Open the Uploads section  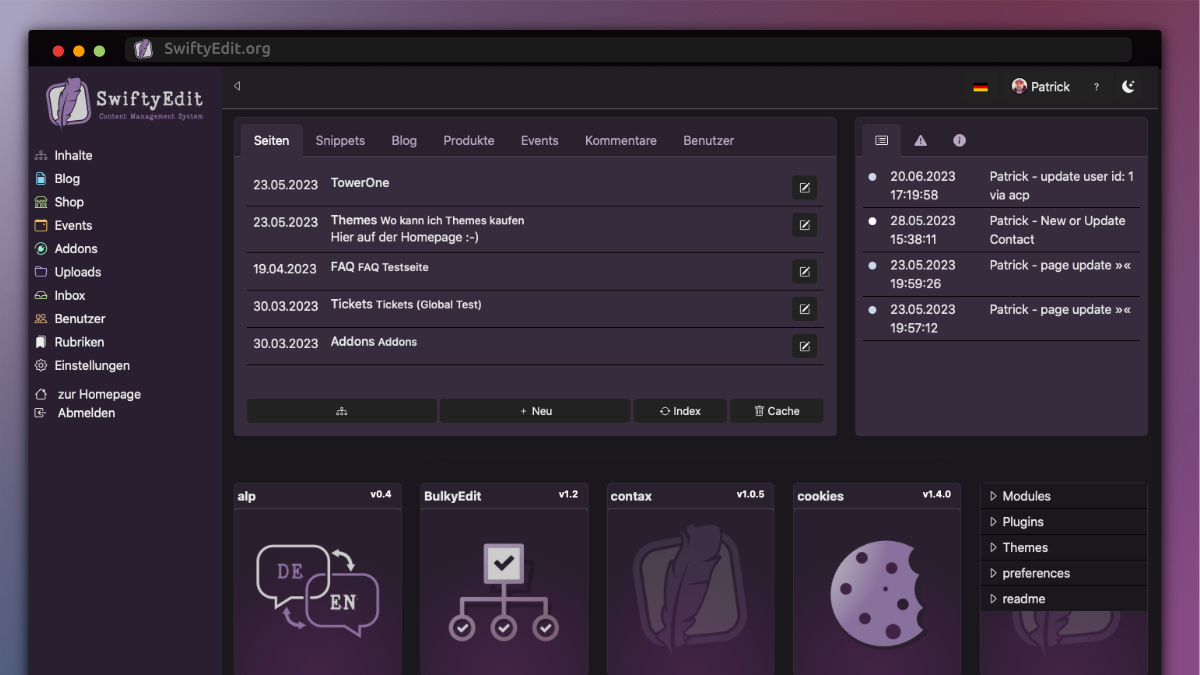74,271
